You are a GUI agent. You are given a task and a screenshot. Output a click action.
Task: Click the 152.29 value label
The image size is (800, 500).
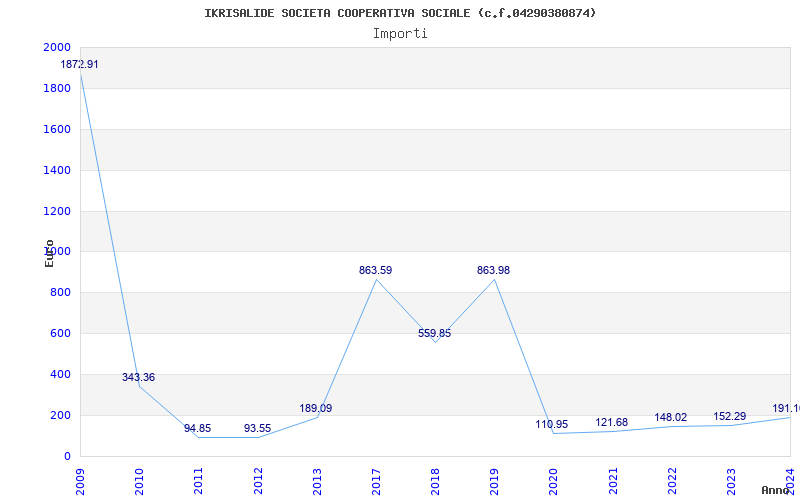[730, 416]
